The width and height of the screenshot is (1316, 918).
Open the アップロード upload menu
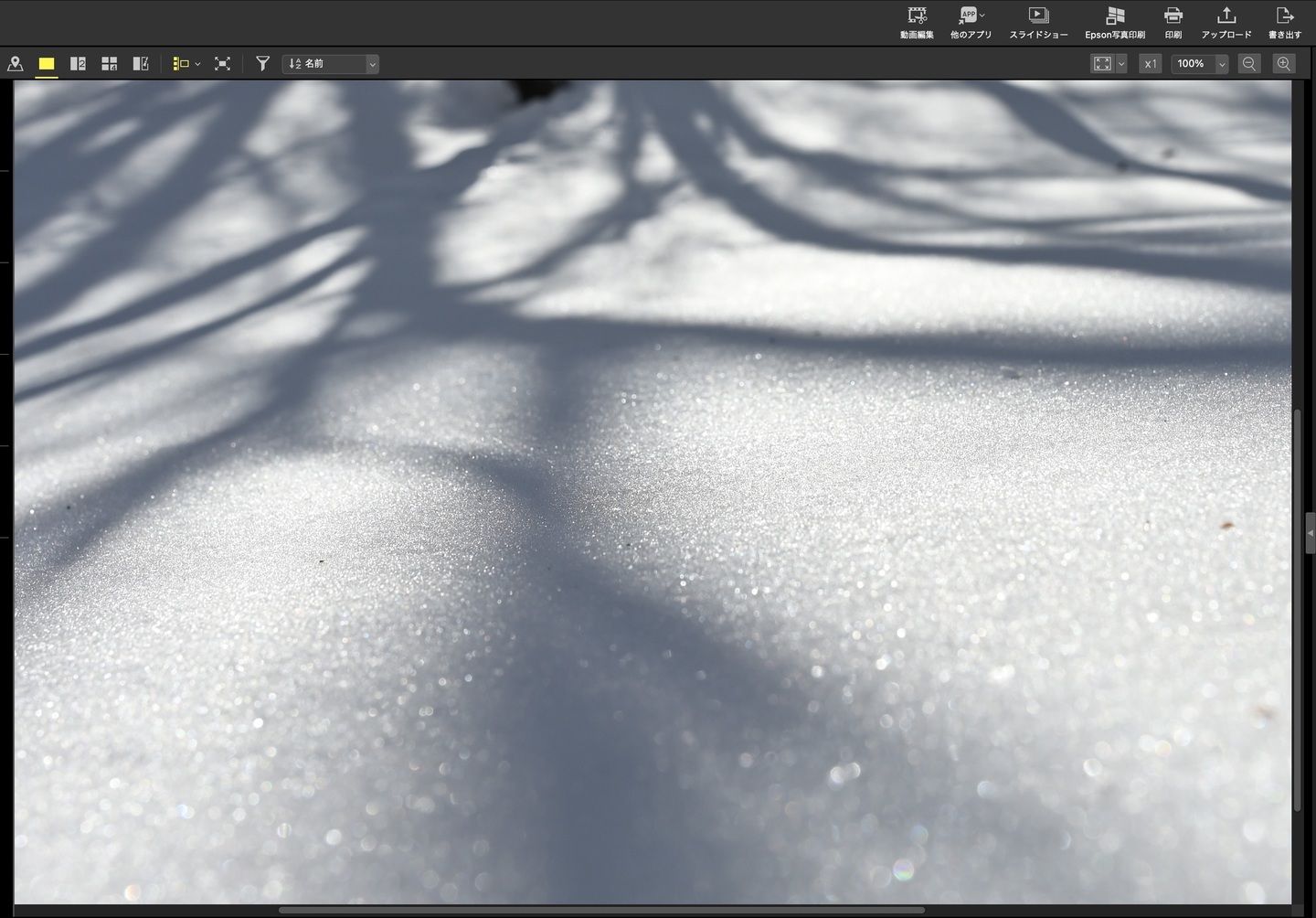click(x=1226, y=23)
